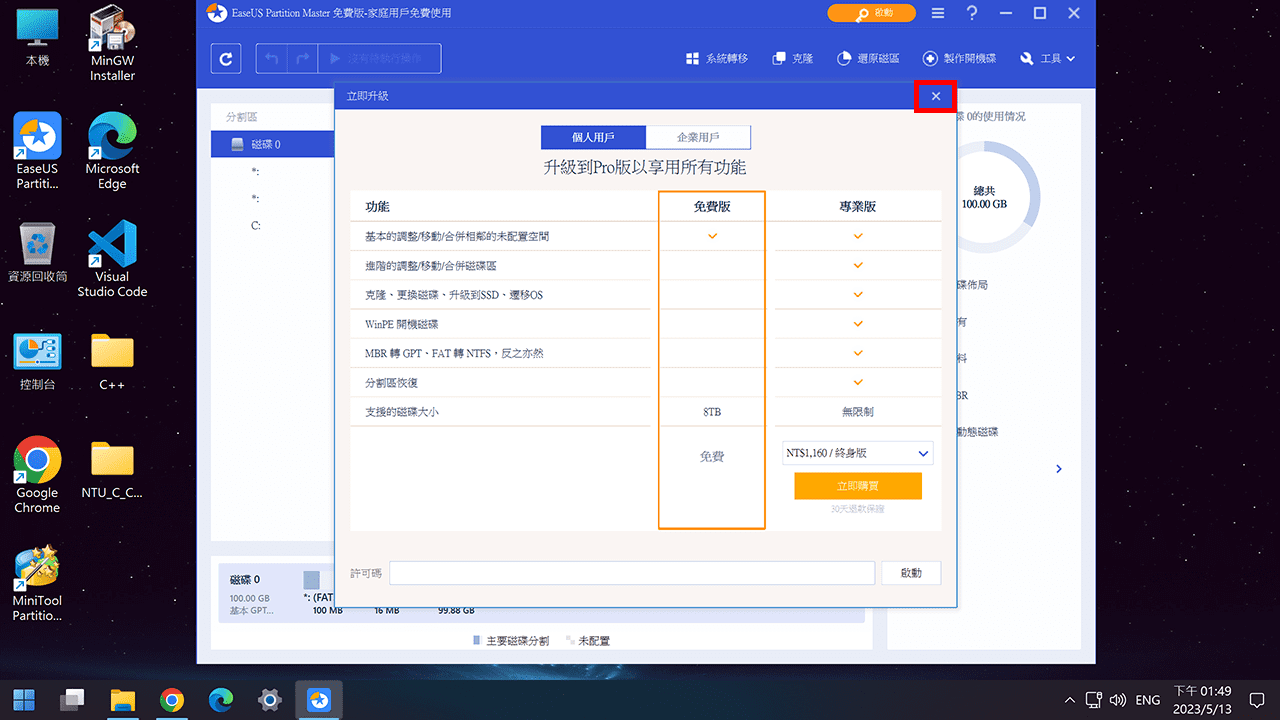1280x720 pixels.
Task: Open the NT$1,160 終身版 price dropdown
Action: 857,452
